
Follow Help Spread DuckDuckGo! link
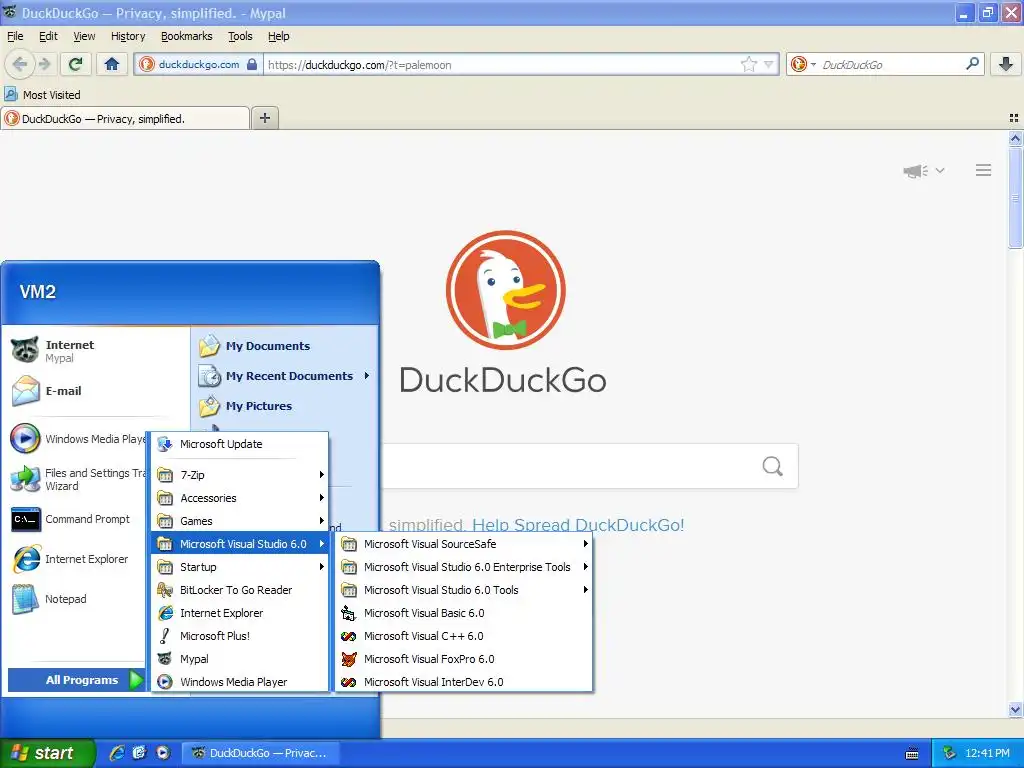pyautogui.click(x=578, y=525)
